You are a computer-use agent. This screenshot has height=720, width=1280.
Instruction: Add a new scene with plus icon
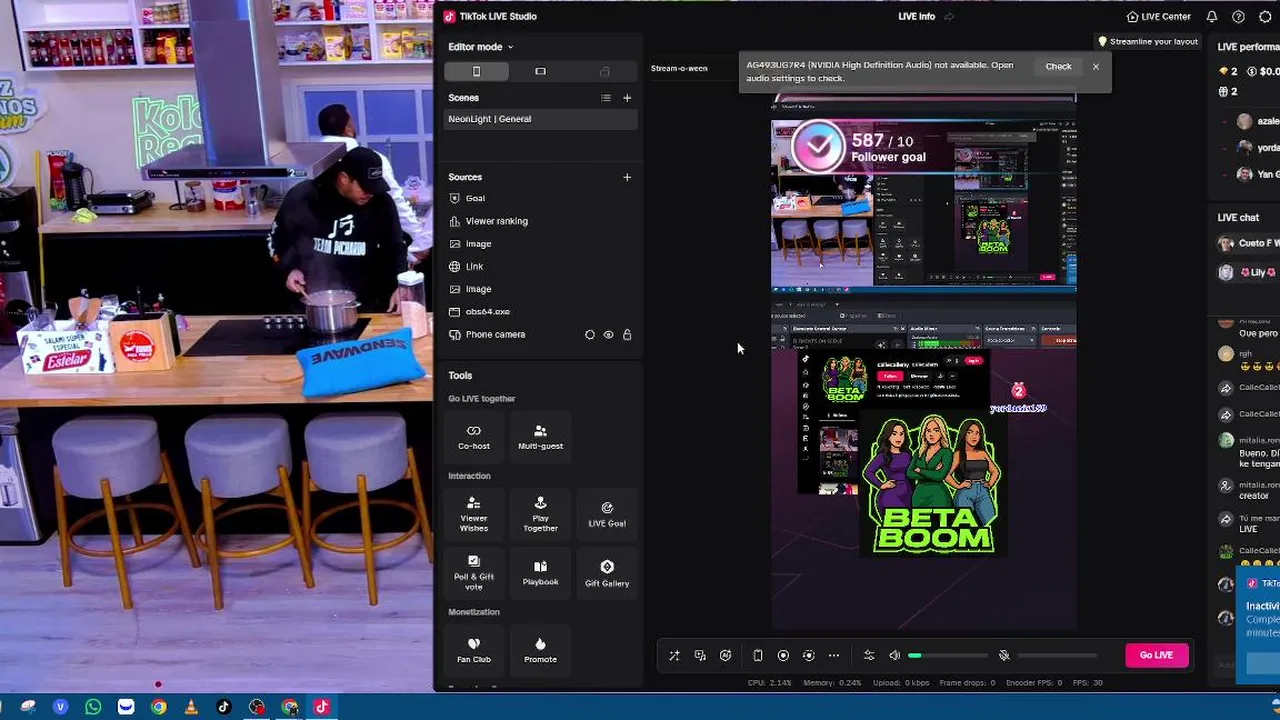[x=627, y=98]
